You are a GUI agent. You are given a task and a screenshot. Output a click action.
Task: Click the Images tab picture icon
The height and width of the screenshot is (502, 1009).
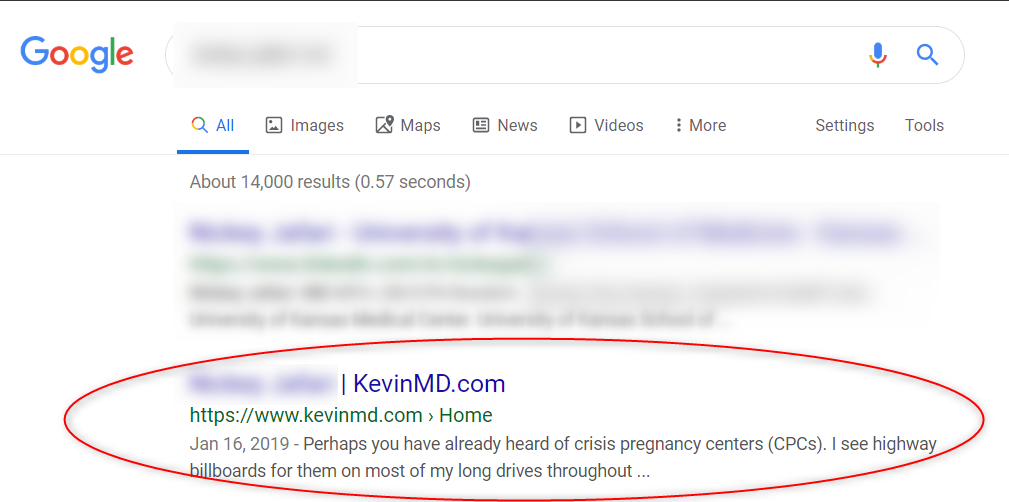coord(274,125)
